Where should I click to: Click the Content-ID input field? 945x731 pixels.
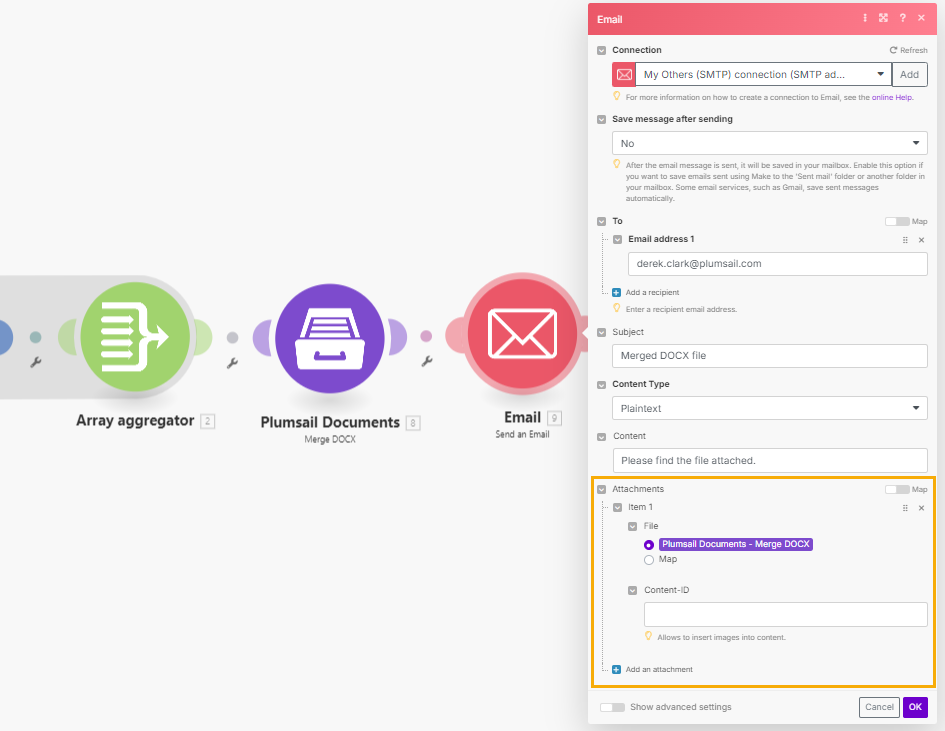[x=785, y=615]
